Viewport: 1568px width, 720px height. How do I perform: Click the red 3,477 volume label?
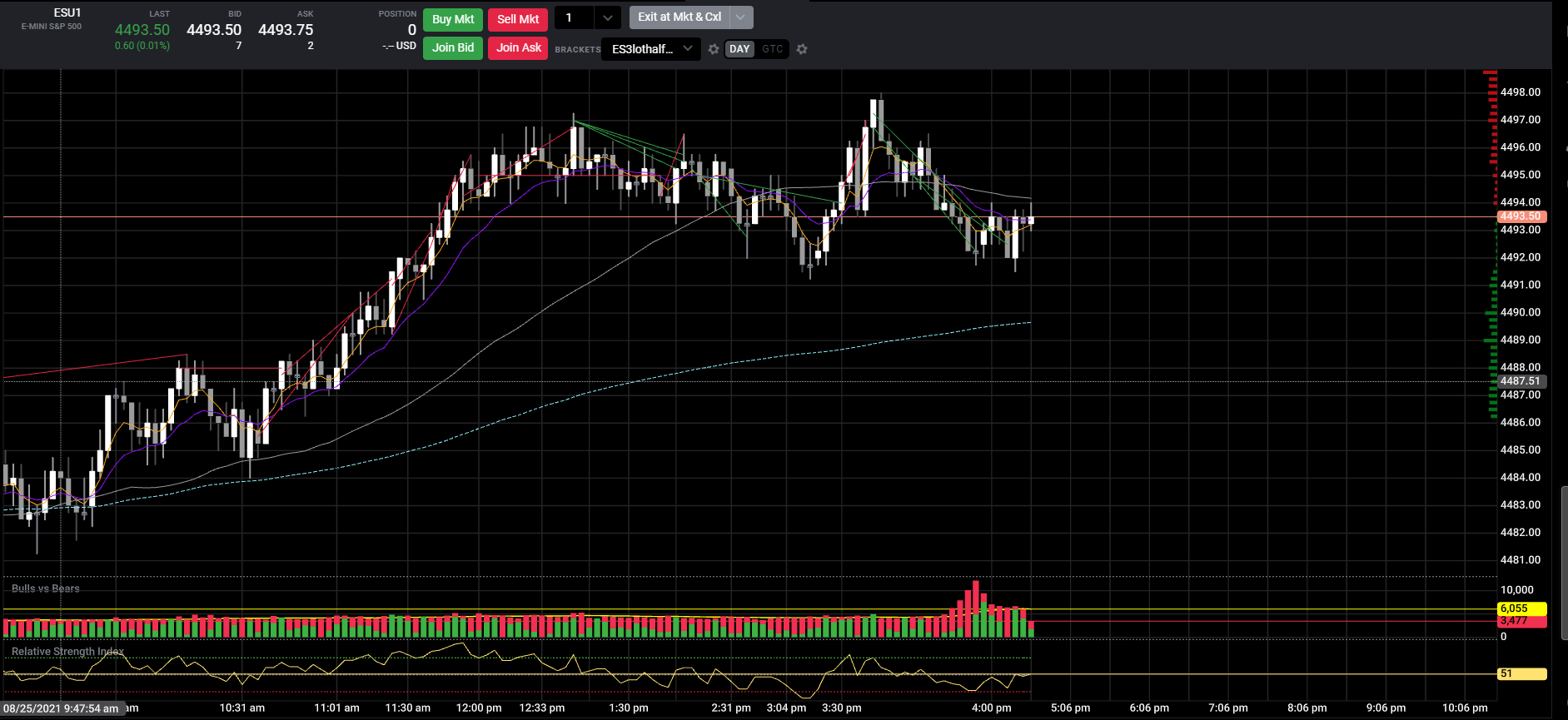point(1522,622)
